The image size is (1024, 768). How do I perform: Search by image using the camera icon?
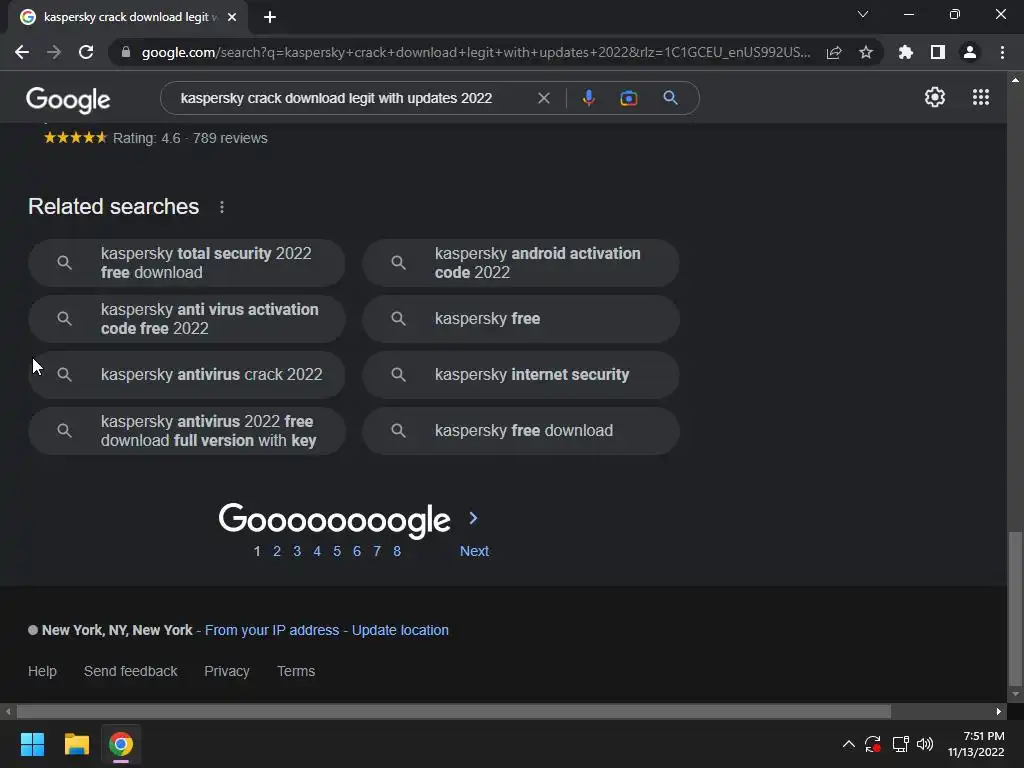(x=628, y=98)
